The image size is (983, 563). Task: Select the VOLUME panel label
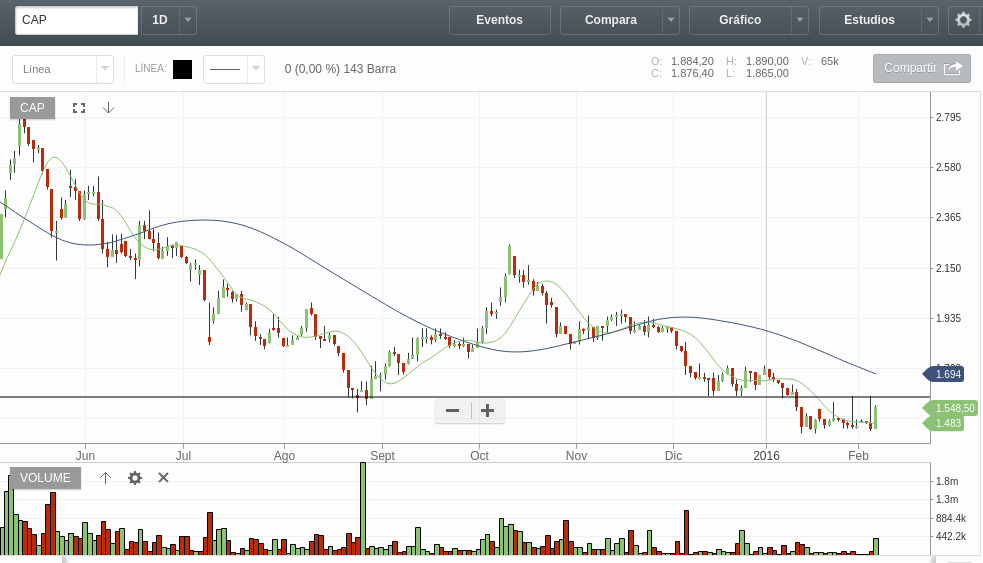[45, 478]
